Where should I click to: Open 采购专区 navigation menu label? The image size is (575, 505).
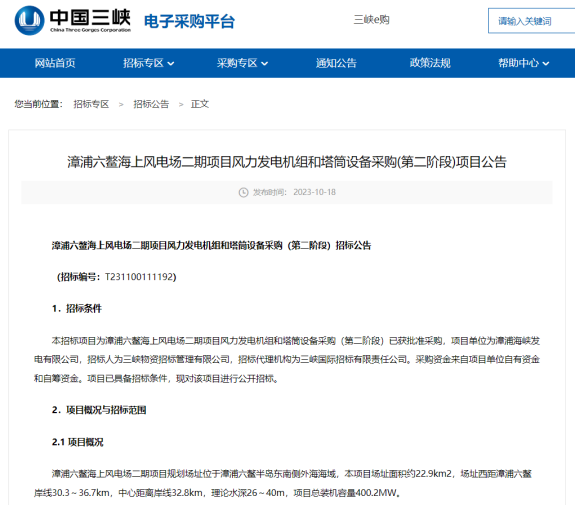[x=237, y=63]
